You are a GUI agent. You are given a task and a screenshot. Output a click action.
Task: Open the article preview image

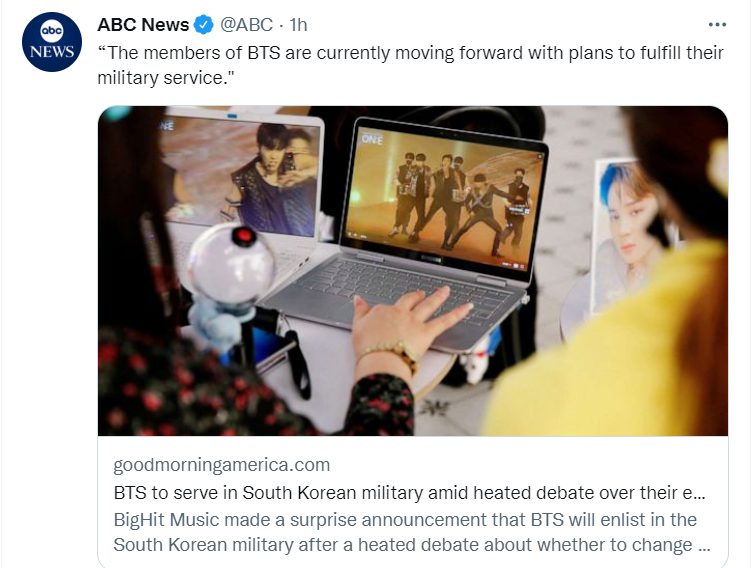[x=413, y=271]
